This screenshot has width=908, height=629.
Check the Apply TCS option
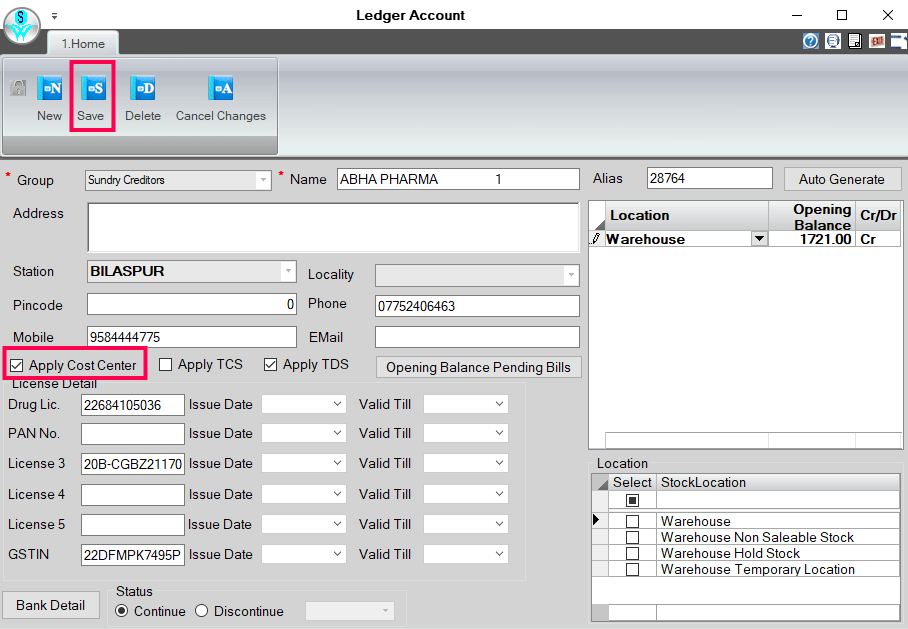point(166,364)
